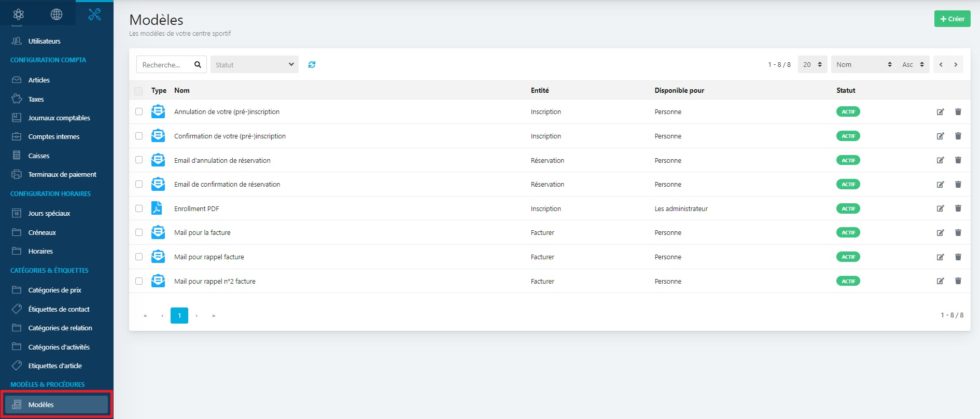Open the Statut filter dropdown
The height and width of the screenshot is (419, 980).
click(255, 64)
